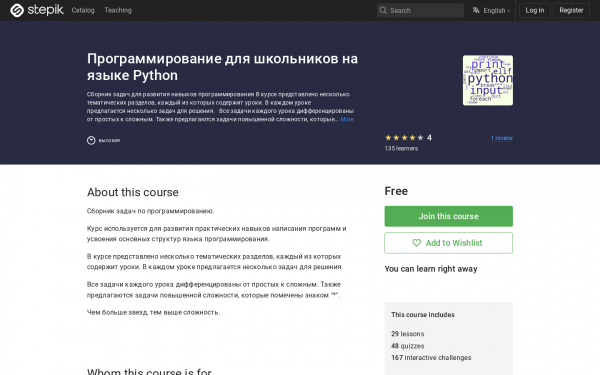This screenshot has height=375, width=600.
Task: Click the Whom this course is for heading
Action: (x=149, y=371)
